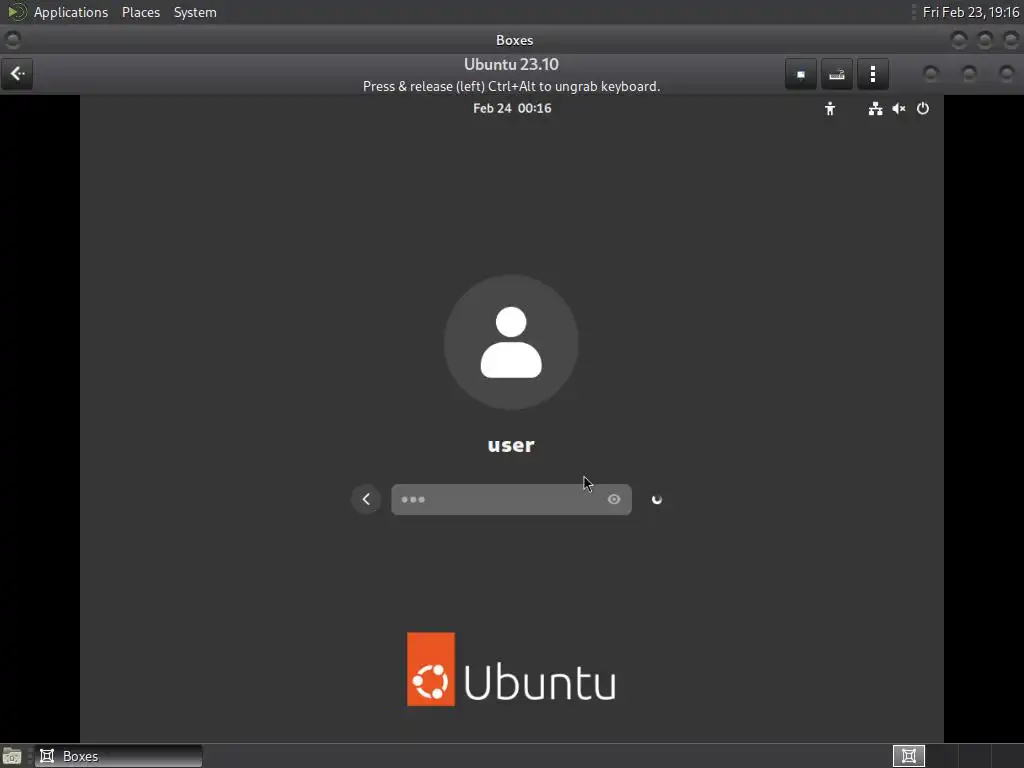Click the show desktop icon in bottom panel

tap(12, 756)
